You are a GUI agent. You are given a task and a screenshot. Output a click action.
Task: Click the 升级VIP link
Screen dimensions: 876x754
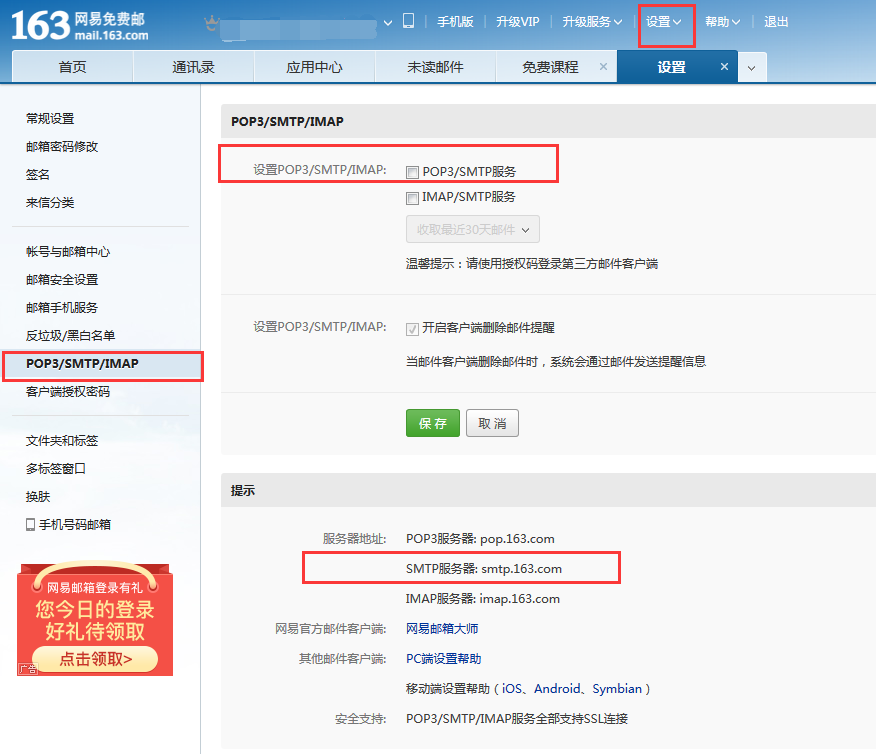pyautogui.click(x=518, y=22)
